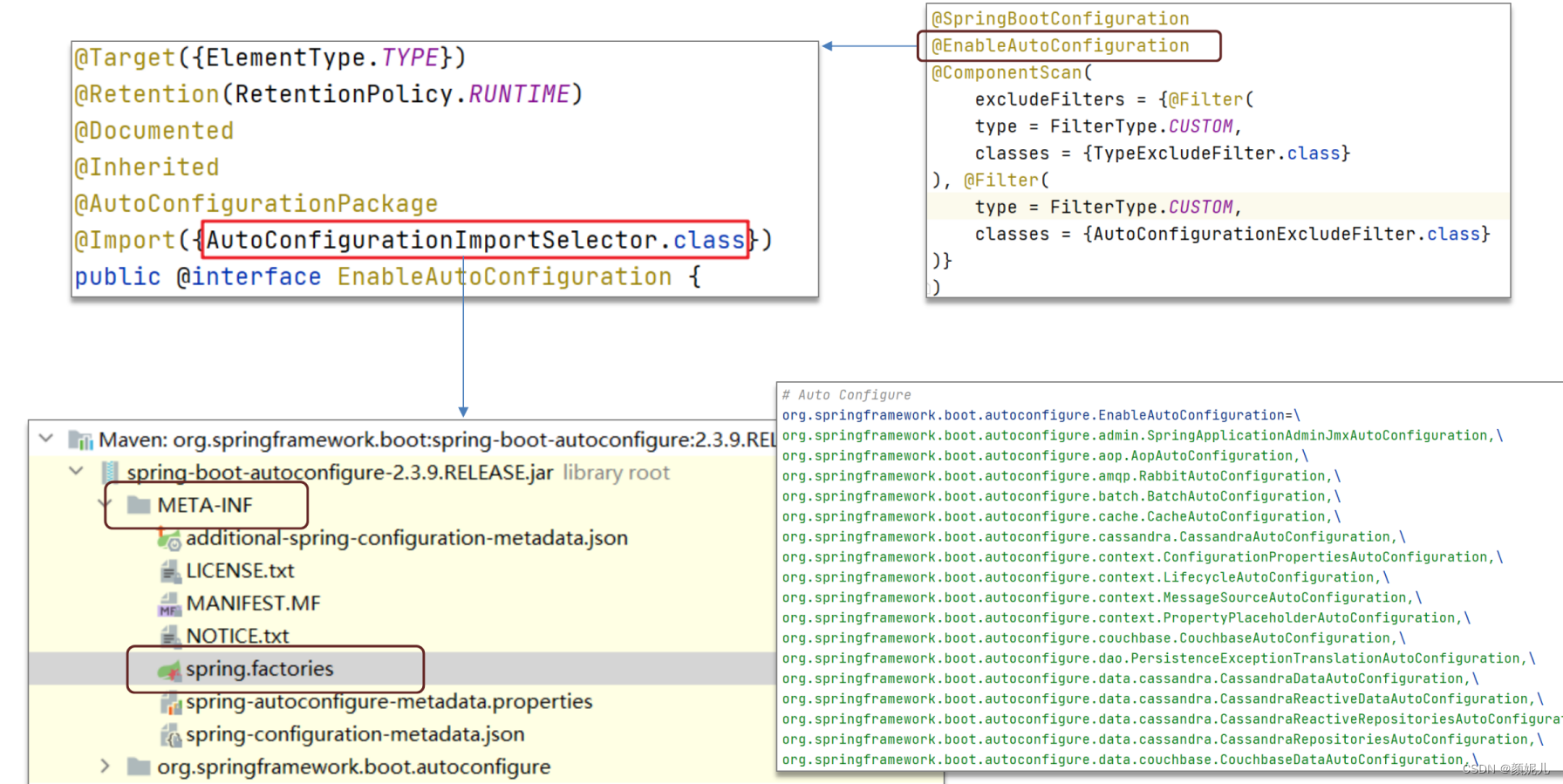Image resolution: width=1563 pixels, height=784 pixels.
Task: Click the @Documented annotation
Action: (154, 131)
